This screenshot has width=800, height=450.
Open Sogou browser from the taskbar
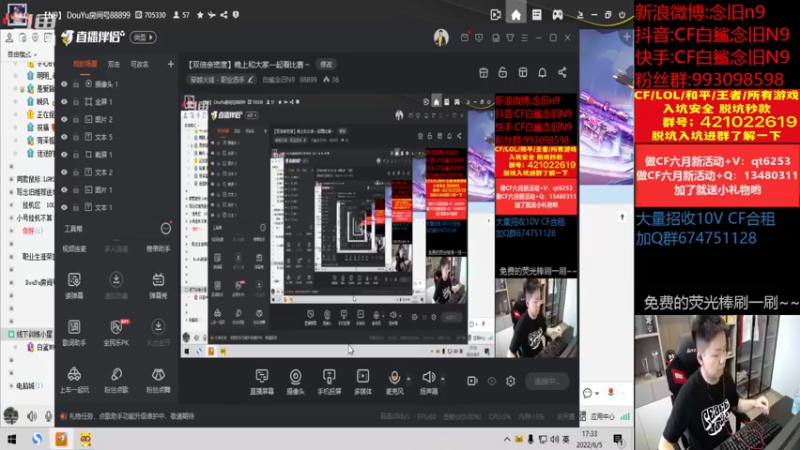[36, 439]
